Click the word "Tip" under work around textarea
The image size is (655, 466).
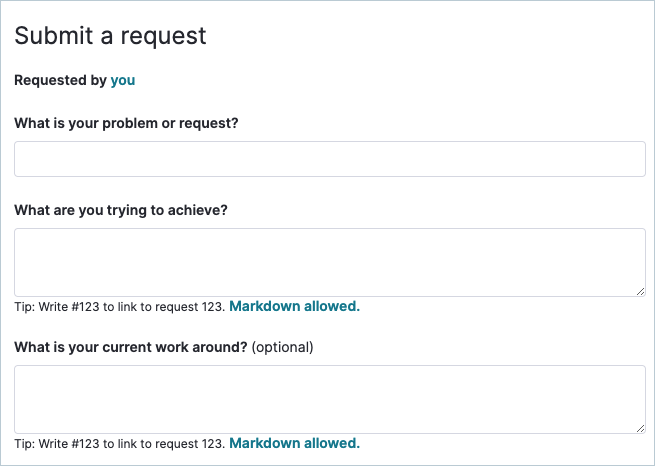pyautogui.click(x=24, y=444)
